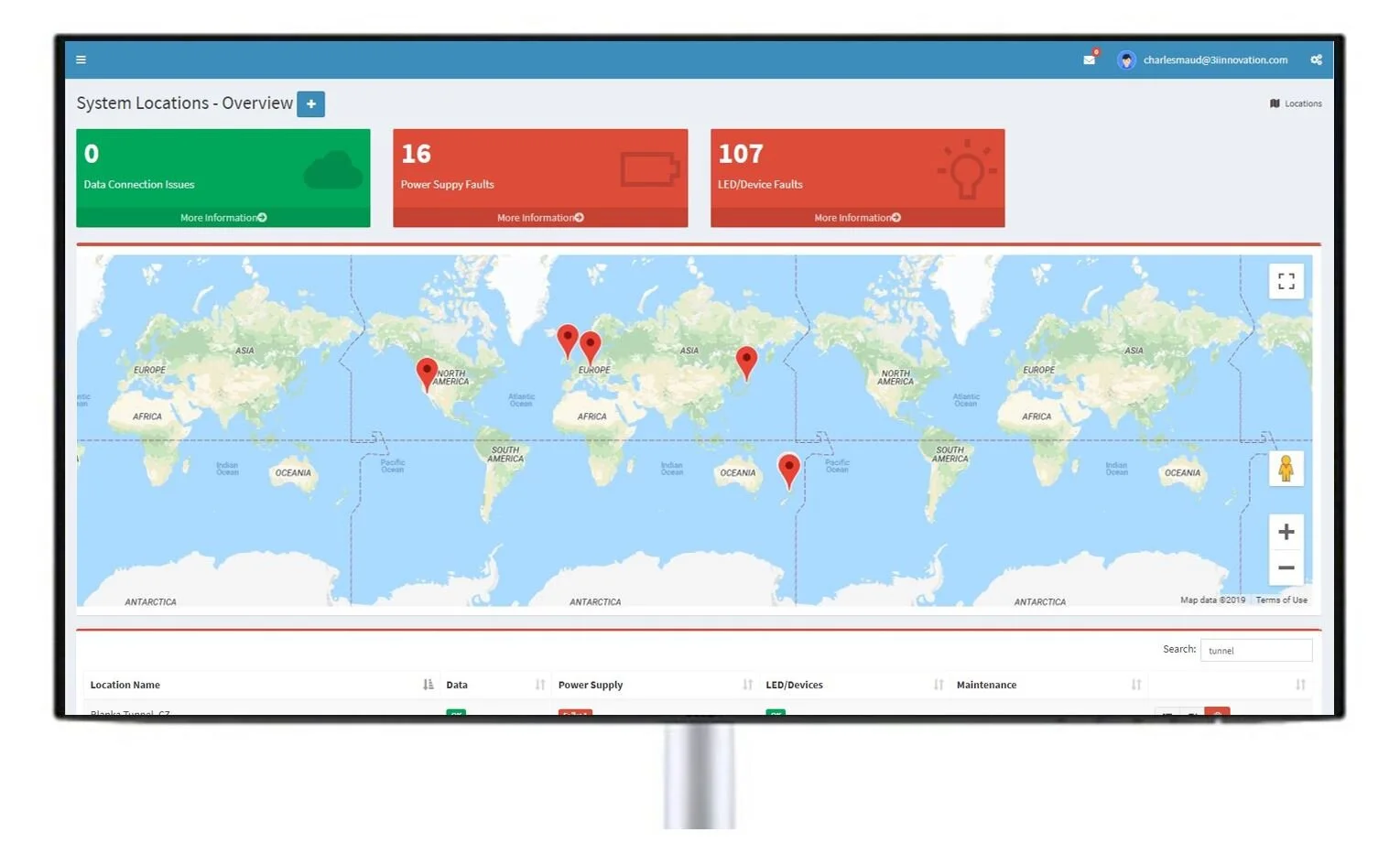Open the Locations breadcrumb link
The height and width of the screenshot is (843, 1400).
click(x=1303, y=103)
